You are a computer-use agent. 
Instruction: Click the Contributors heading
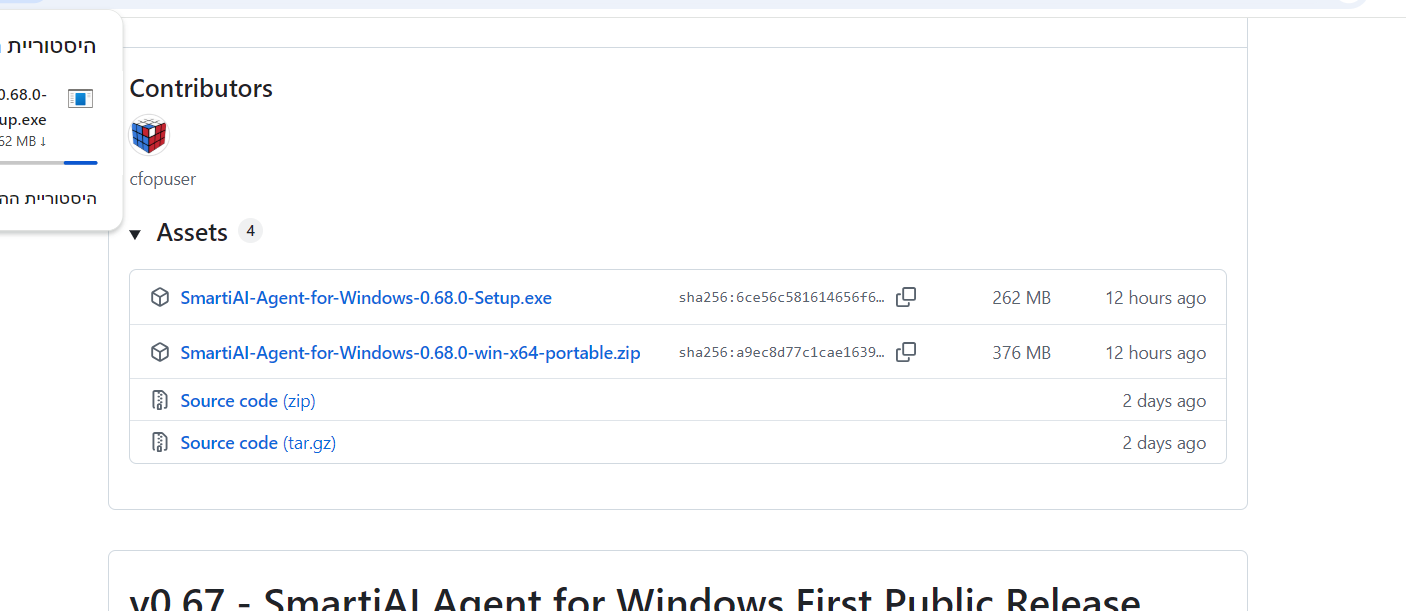pos(201,88)
